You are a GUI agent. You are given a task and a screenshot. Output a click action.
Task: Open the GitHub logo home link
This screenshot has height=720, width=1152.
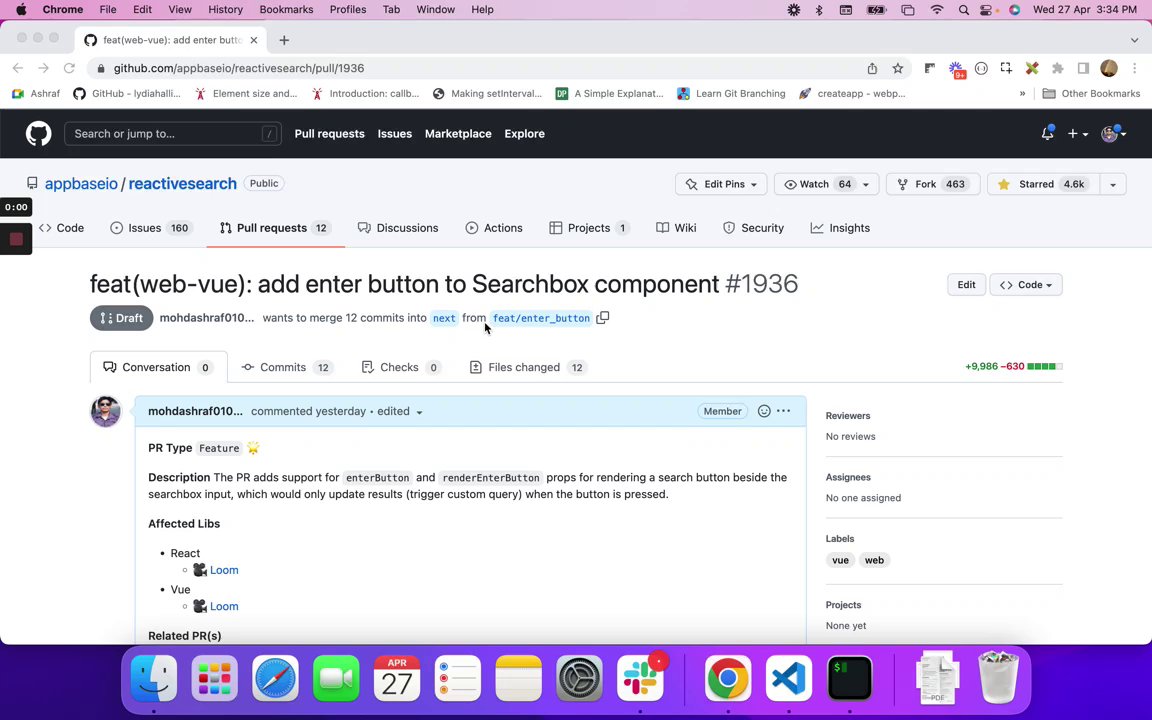(38, 134)
